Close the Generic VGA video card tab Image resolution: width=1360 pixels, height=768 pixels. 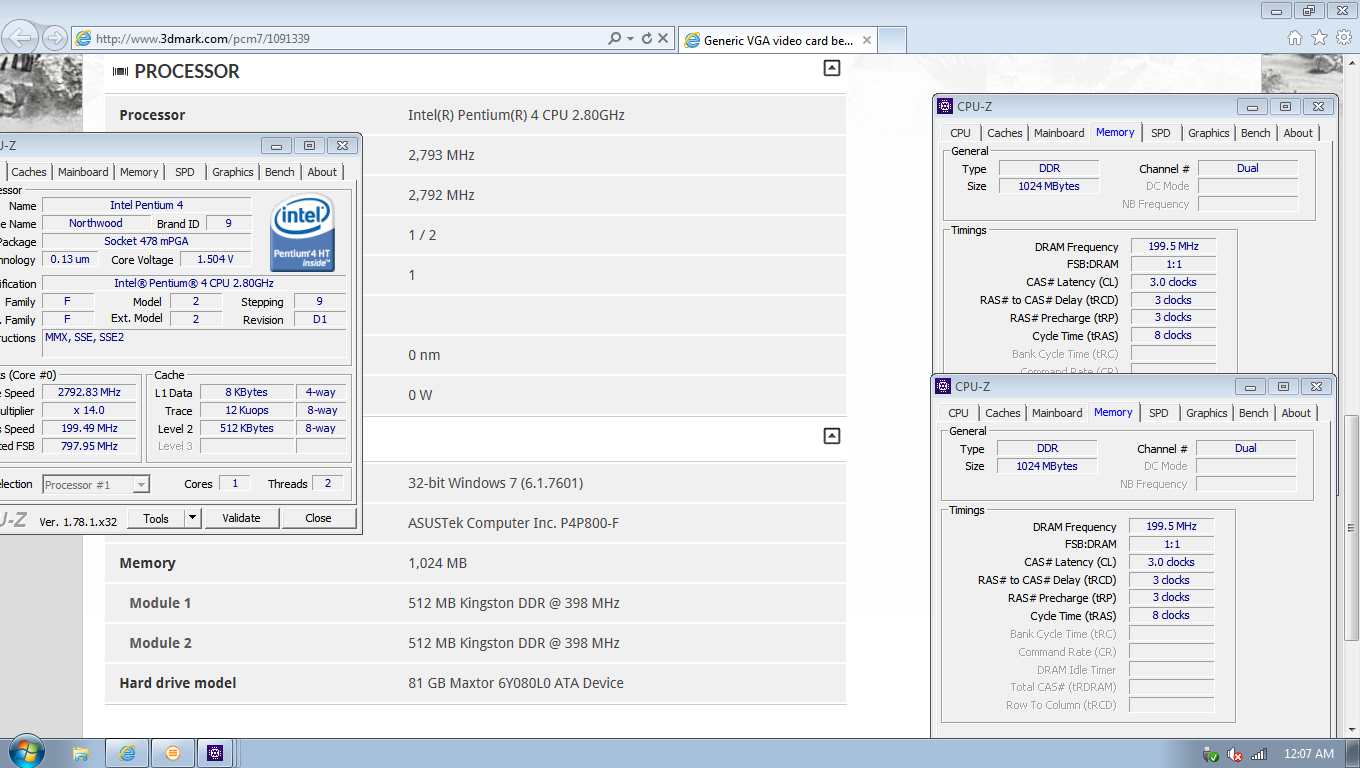point(867,41)
